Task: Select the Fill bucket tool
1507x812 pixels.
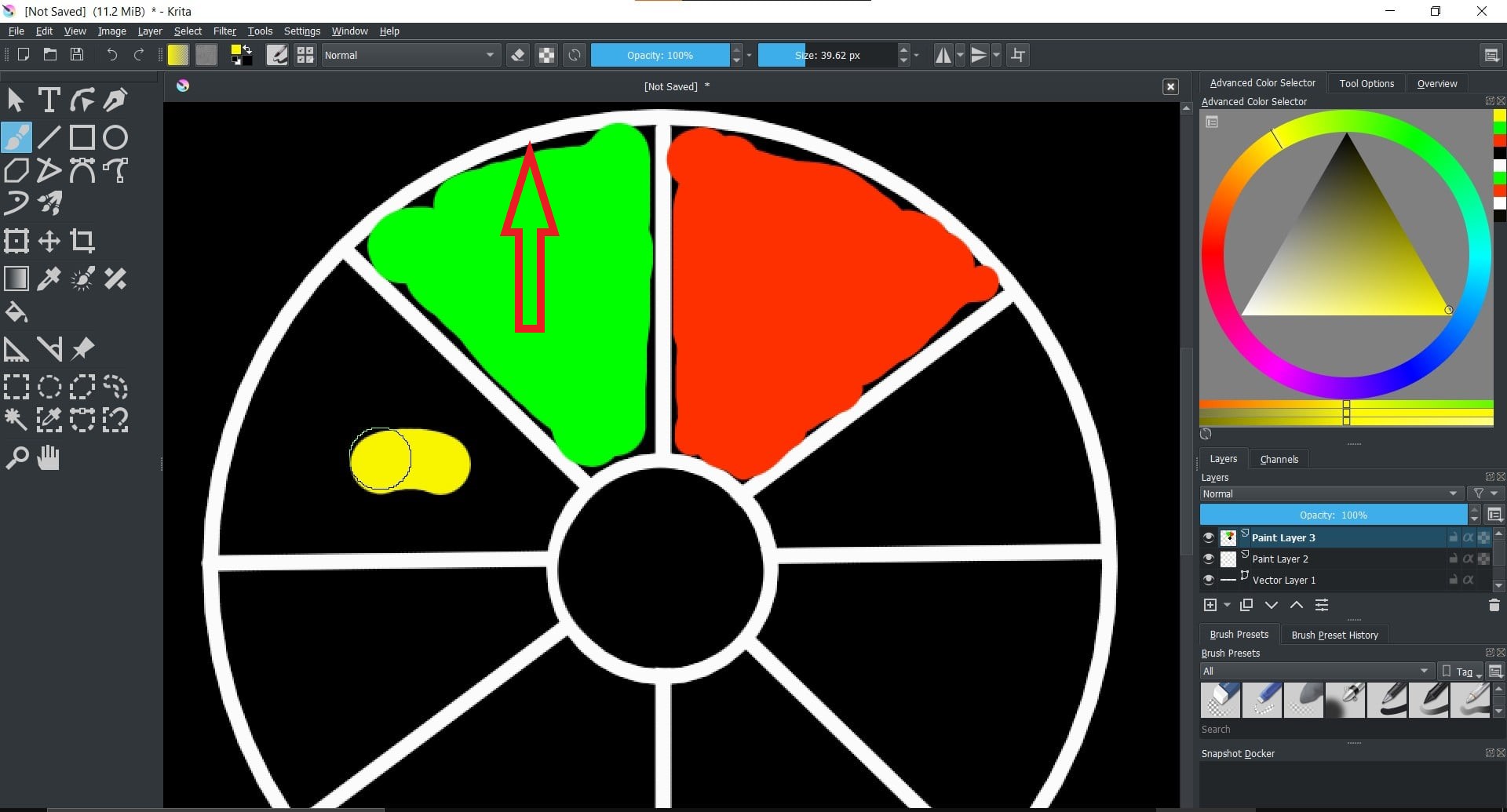Action: point(16,312)
